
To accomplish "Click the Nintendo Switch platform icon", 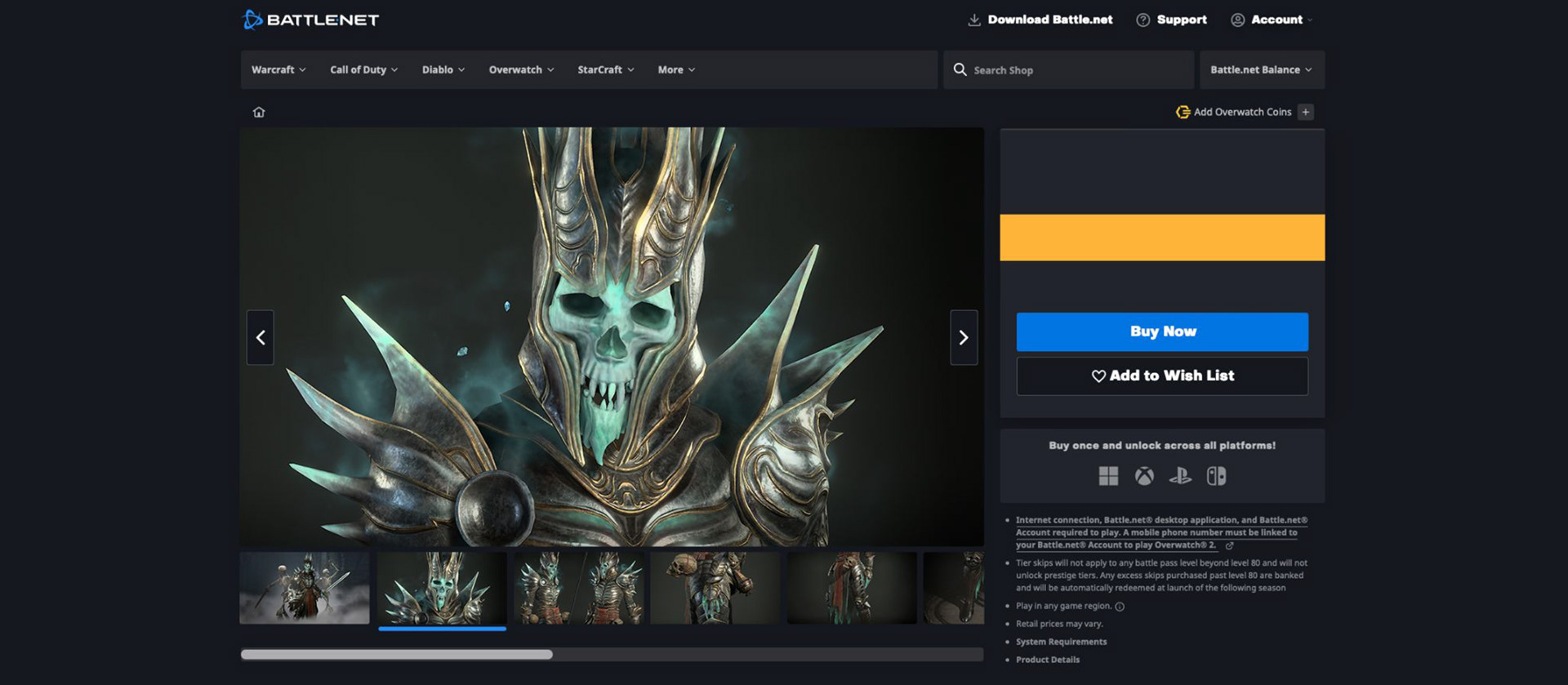I will (1216, 476).
